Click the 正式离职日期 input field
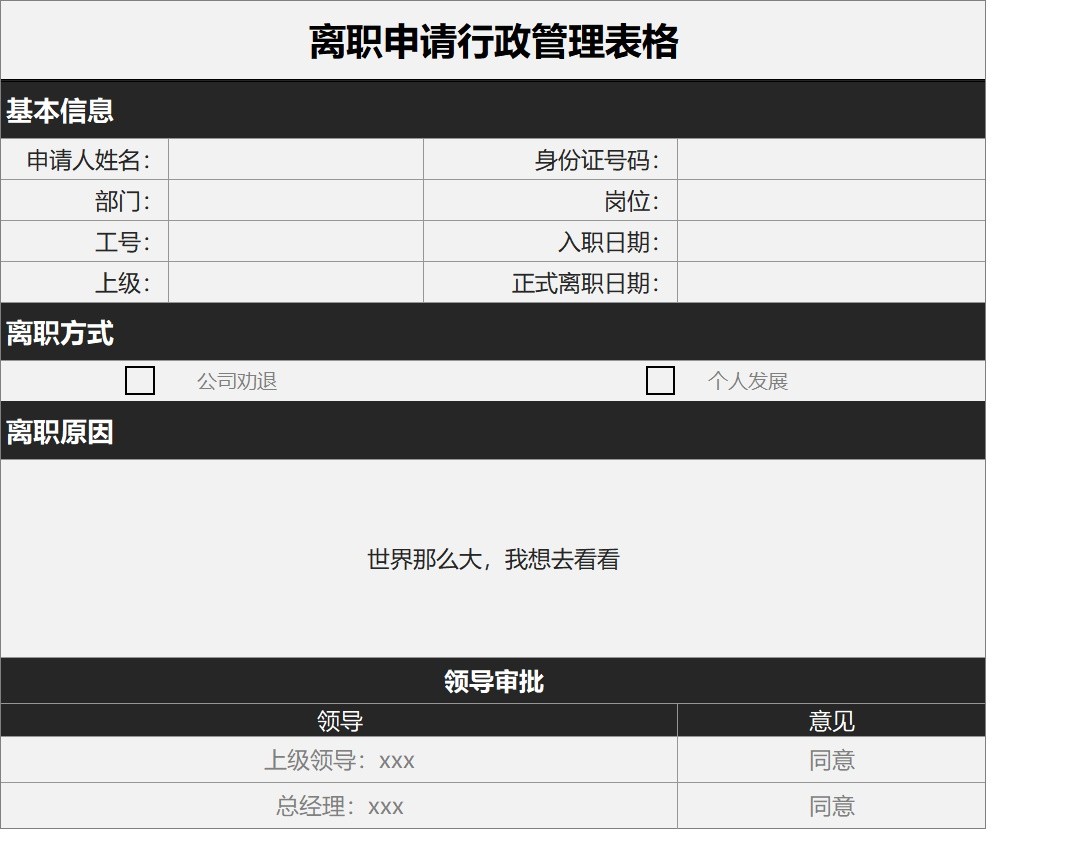This screenshot has width=1072, height=858. click(x=832, y=282)
